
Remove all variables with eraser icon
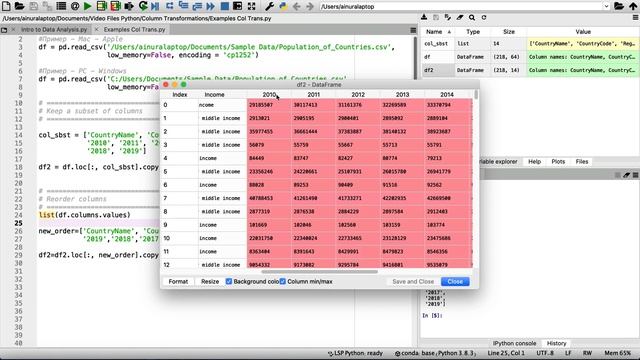click(x=460, y=18)
